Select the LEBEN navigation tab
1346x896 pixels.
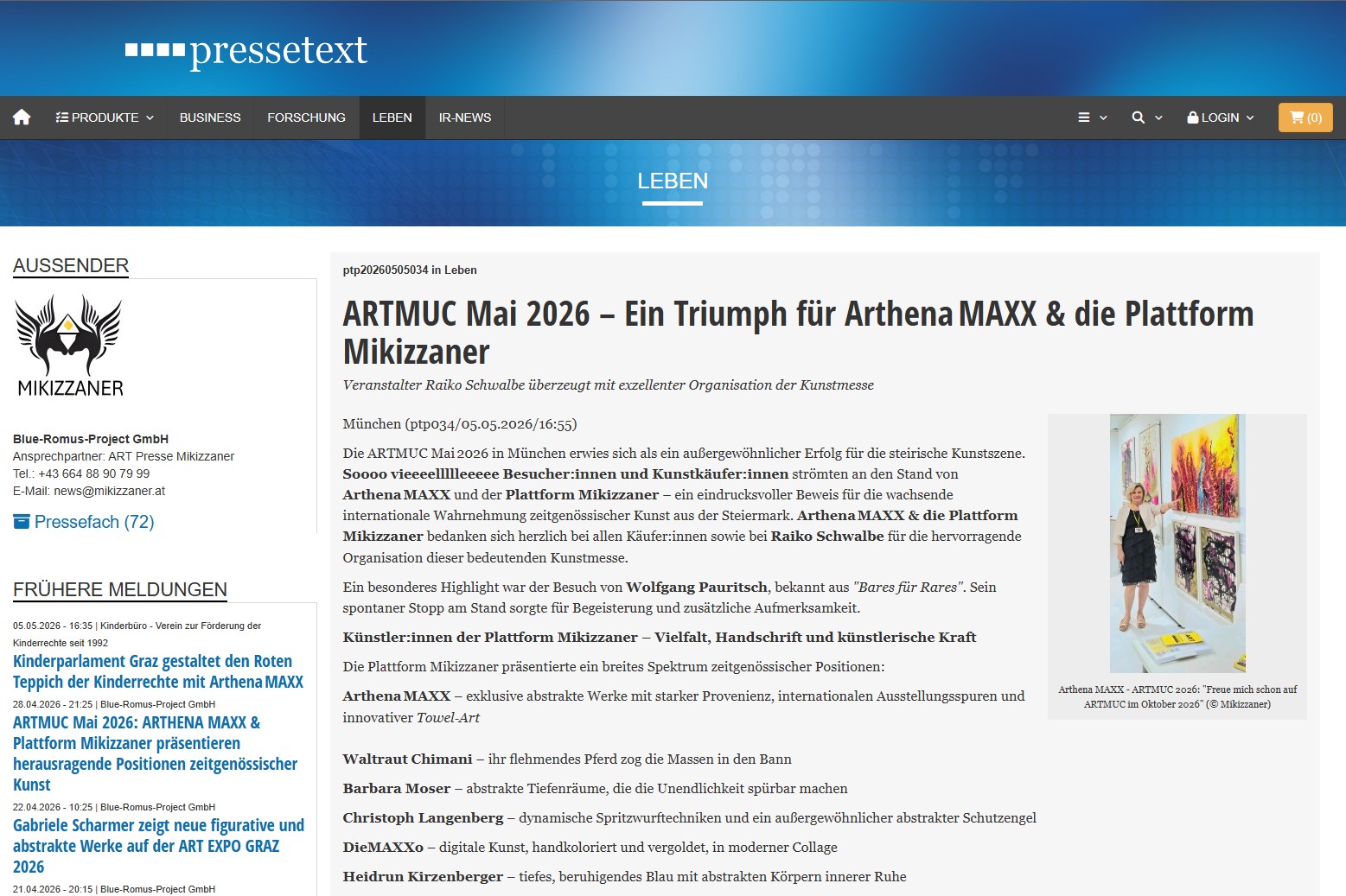[x=392, y=118]
